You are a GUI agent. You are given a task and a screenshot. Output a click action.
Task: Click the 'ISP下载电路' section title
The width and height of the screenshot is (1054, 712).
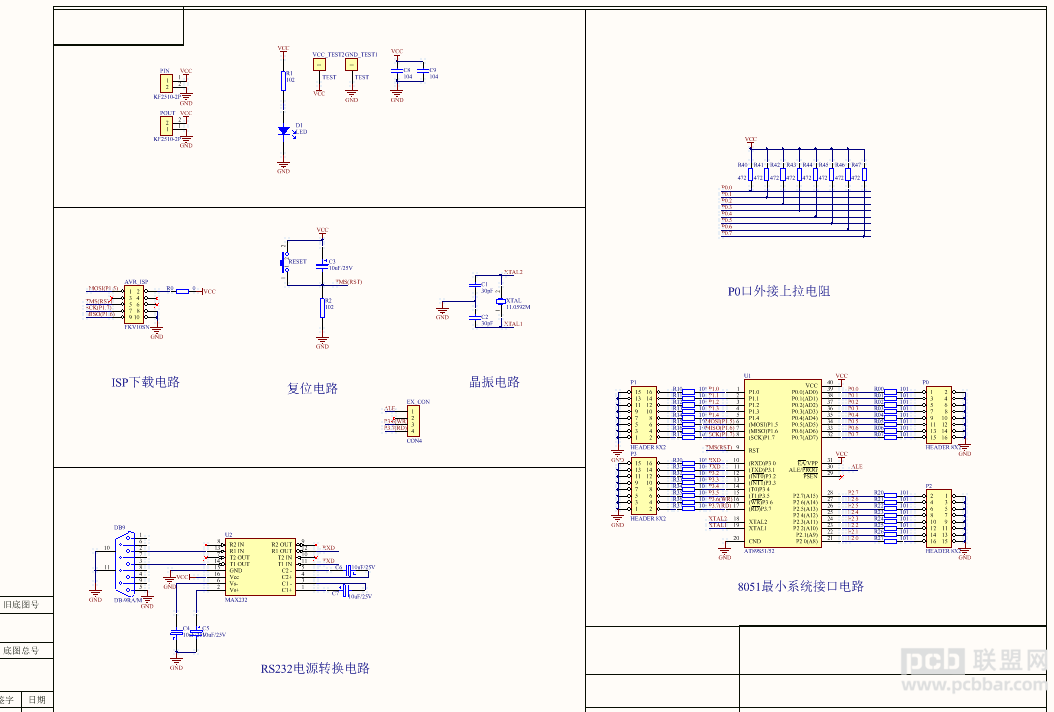(x=146, y=382)
